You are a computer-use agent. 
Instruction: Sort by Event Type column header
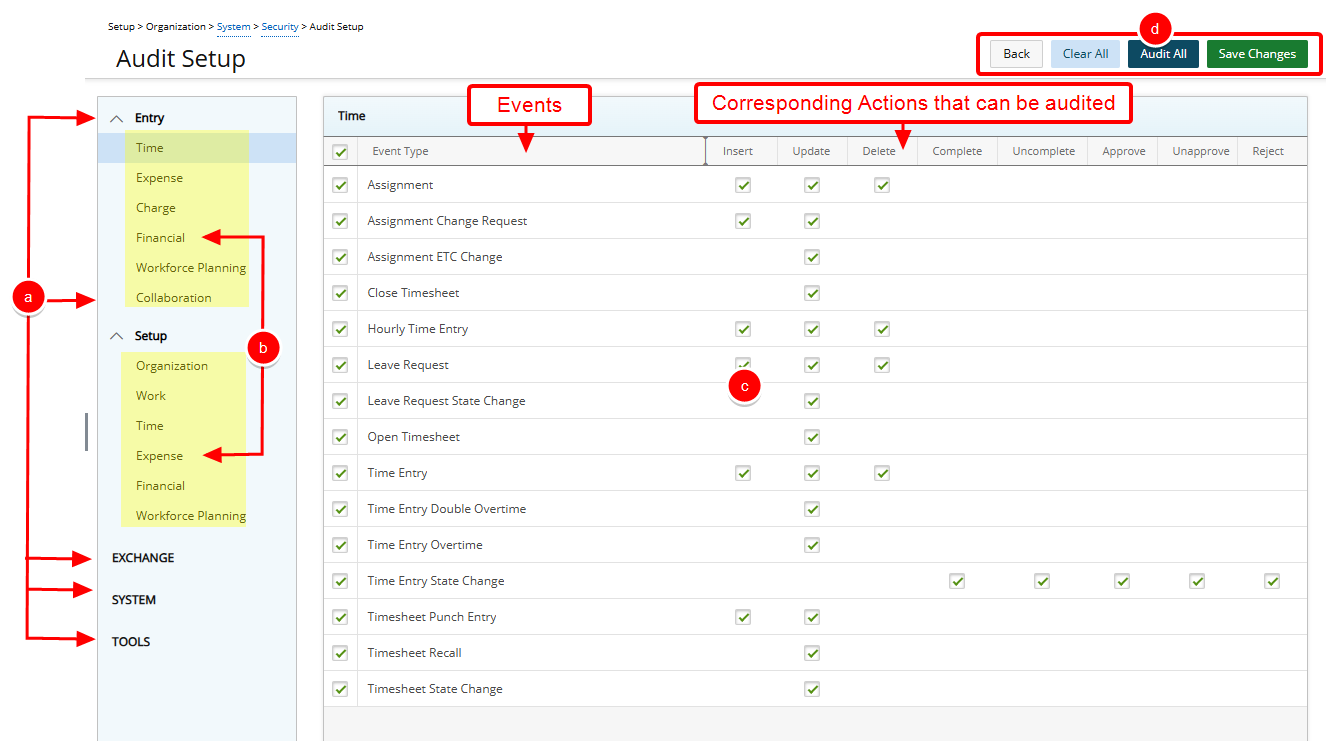(400, 152)
